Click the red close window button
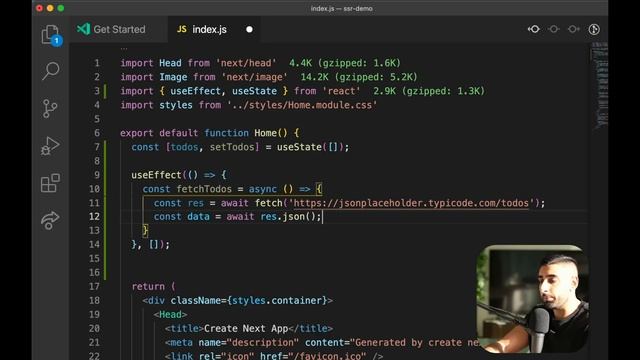 pos(40,8)
